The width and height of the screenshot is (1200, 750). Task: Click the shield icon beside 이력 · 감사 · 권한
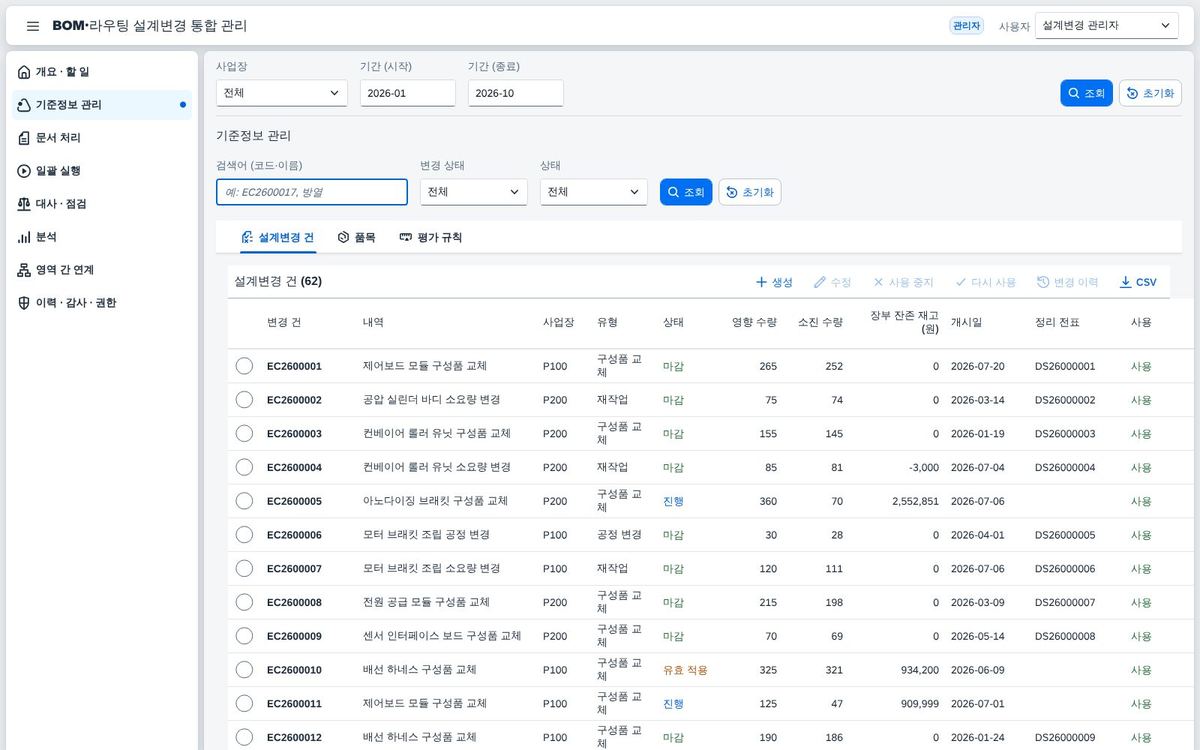[24, 303]
